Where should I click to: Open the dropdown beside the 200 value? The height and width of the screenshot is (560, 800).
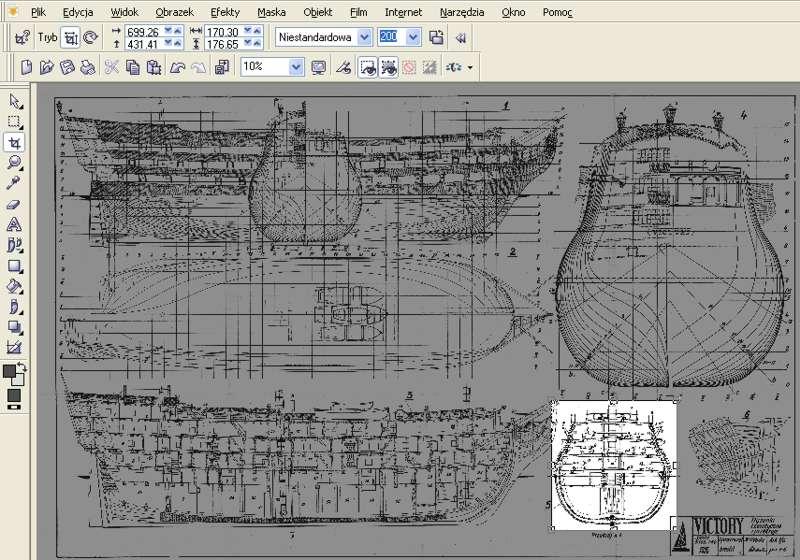point(413,36)
